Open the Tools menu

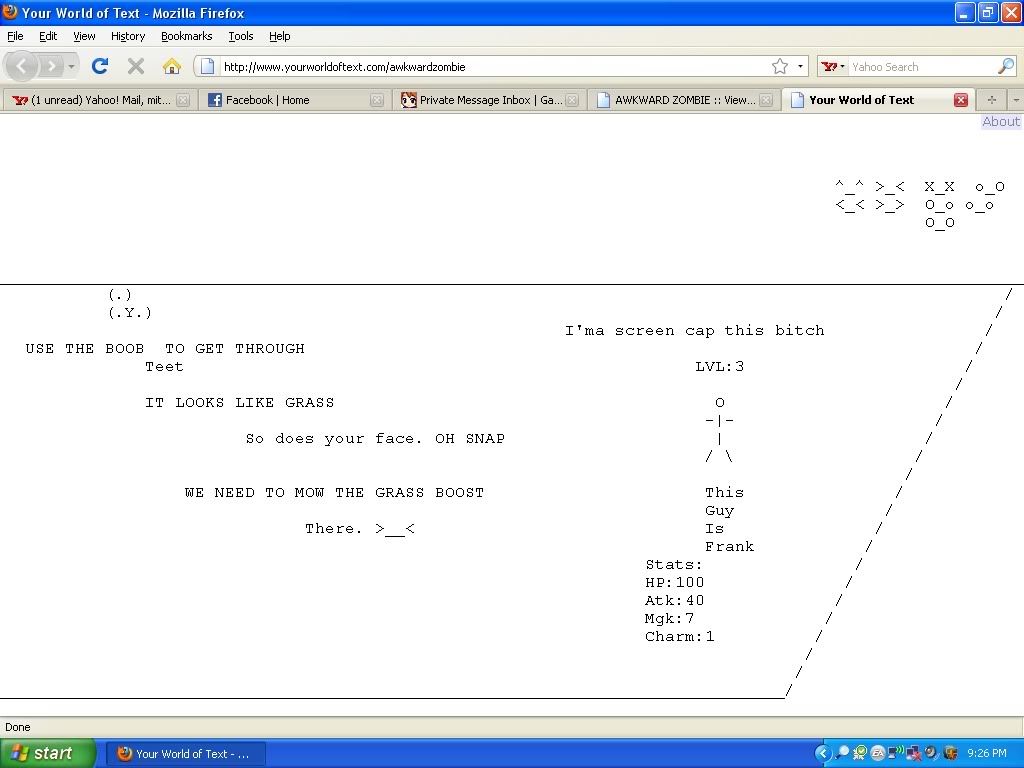click(x=241, y=36)
